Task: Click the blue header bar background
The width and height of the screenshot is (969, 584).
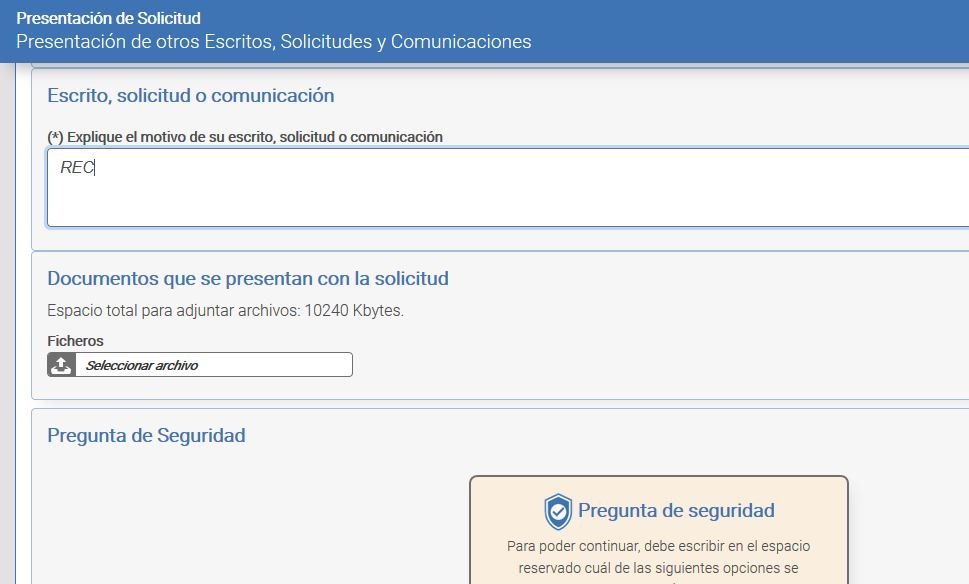Action: coord(750,30)
